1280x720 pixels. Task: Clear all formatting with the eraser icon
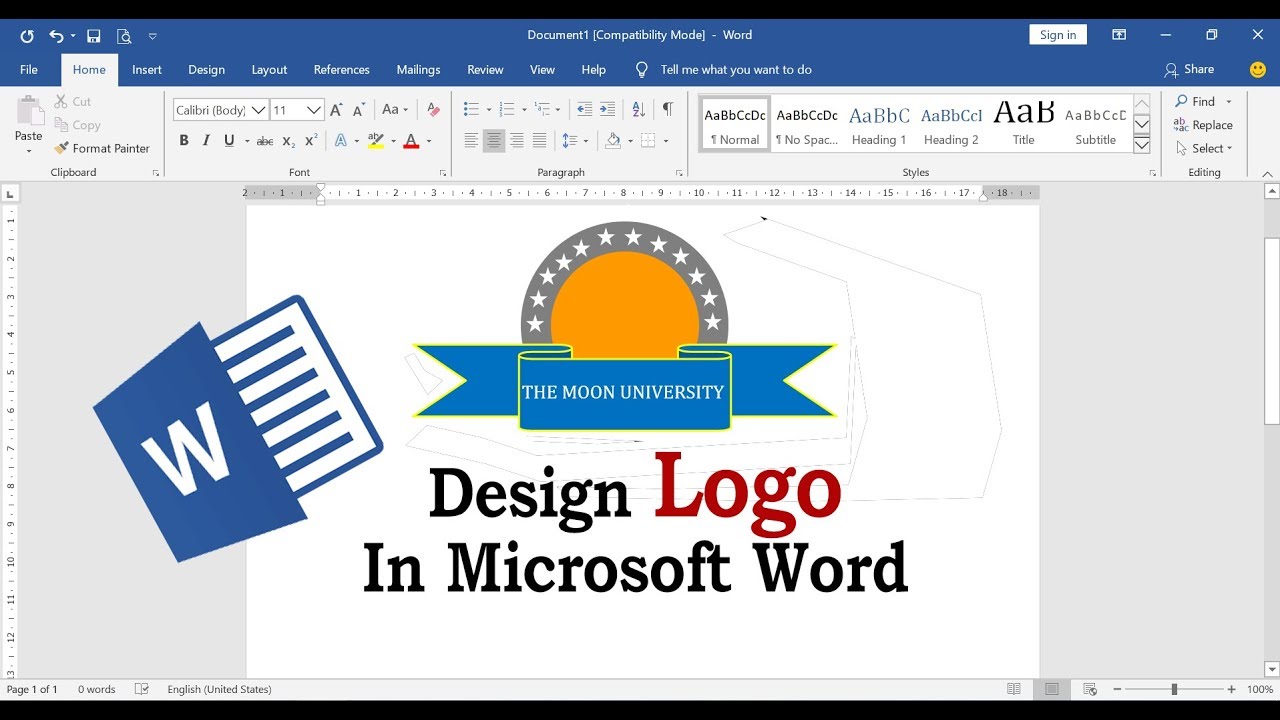(x=433, y=110)
